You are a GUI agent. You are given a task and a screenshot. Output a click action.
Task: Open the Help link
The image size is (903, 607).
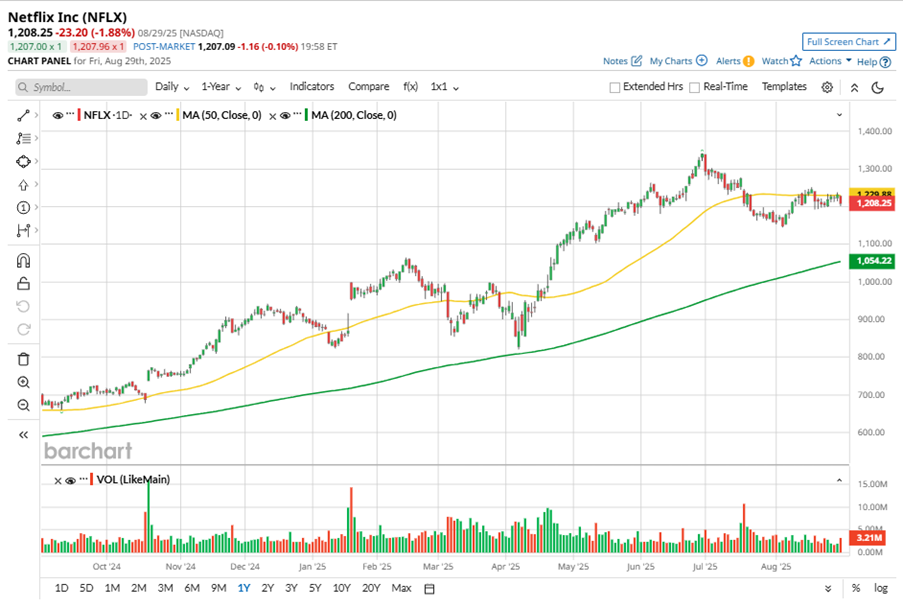874,62
